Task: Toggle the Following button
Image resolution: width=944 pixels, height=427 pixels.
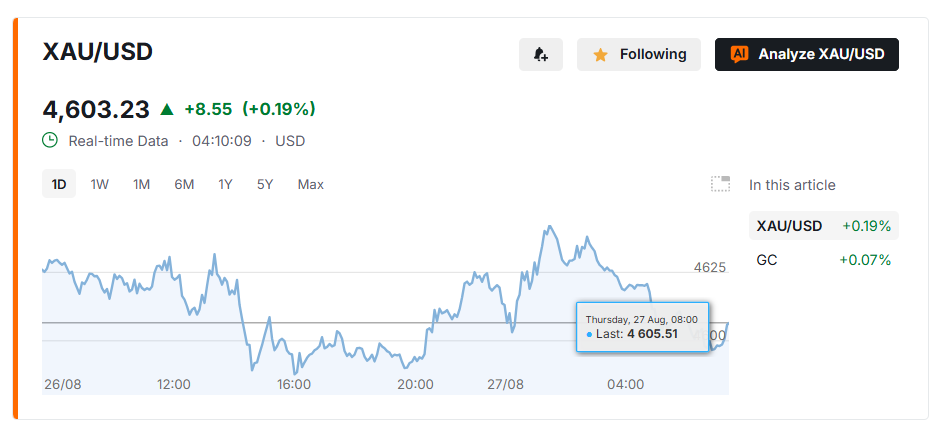Action: (639, 55)
